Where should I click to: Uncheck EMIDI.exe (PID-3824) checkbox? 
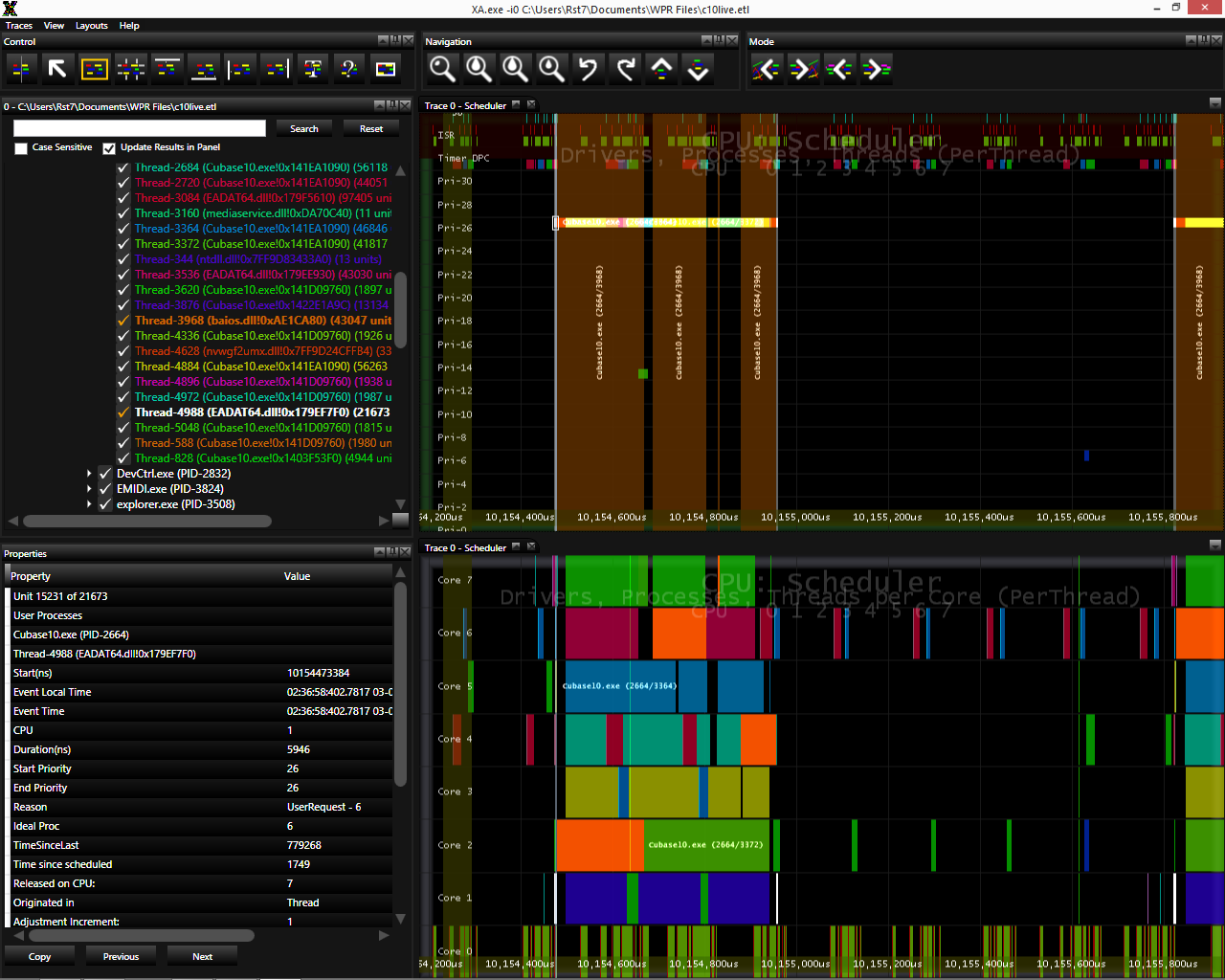tap(105, 489)
